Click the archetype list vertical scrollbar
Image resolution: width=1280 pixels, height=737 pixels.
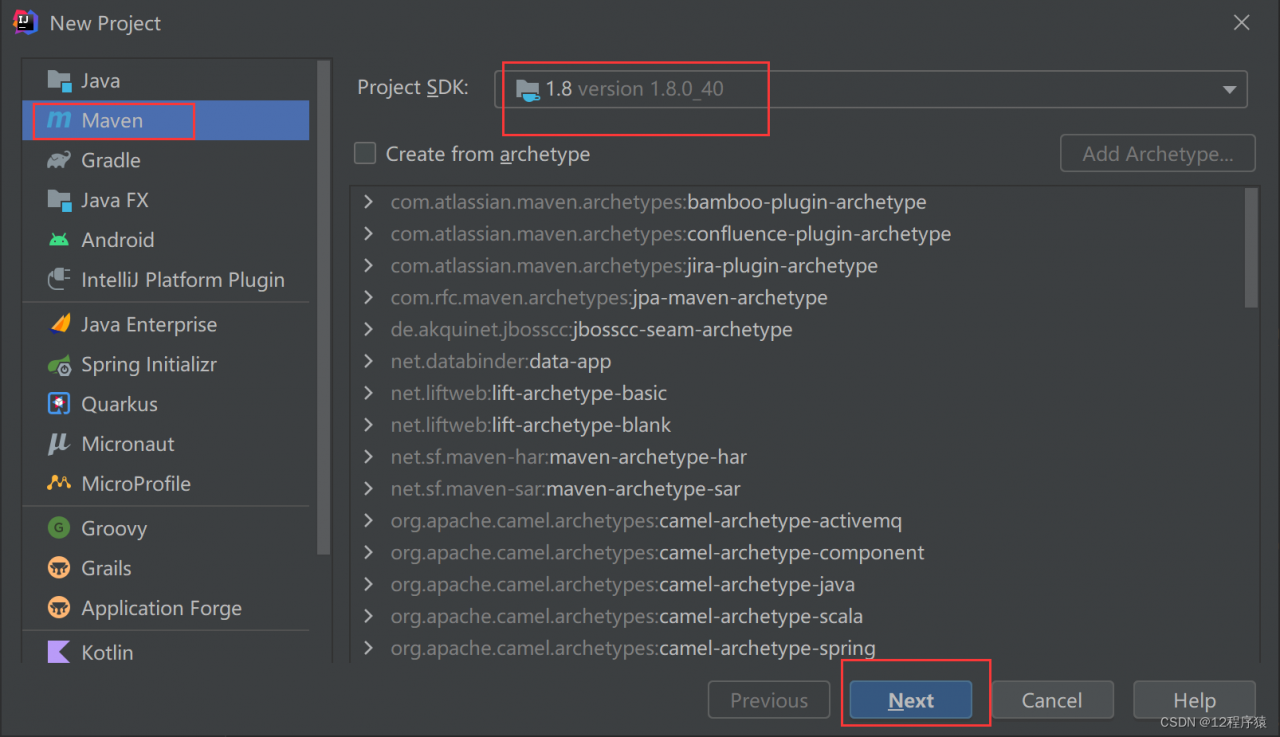click(x=1251, y=248)
